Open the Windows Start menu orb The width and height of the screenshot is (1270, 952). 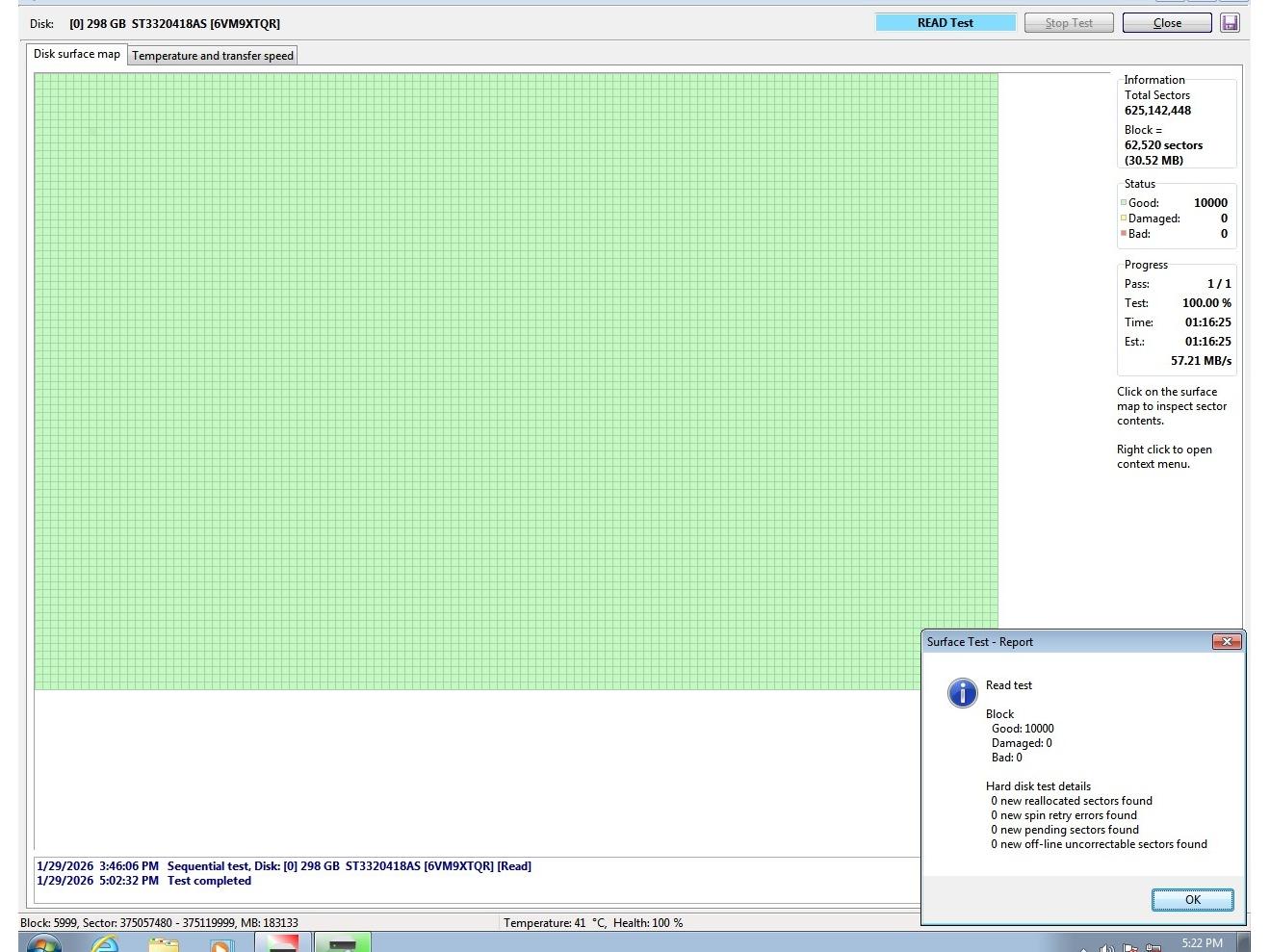pyautogui.click(x=43, y=944)
